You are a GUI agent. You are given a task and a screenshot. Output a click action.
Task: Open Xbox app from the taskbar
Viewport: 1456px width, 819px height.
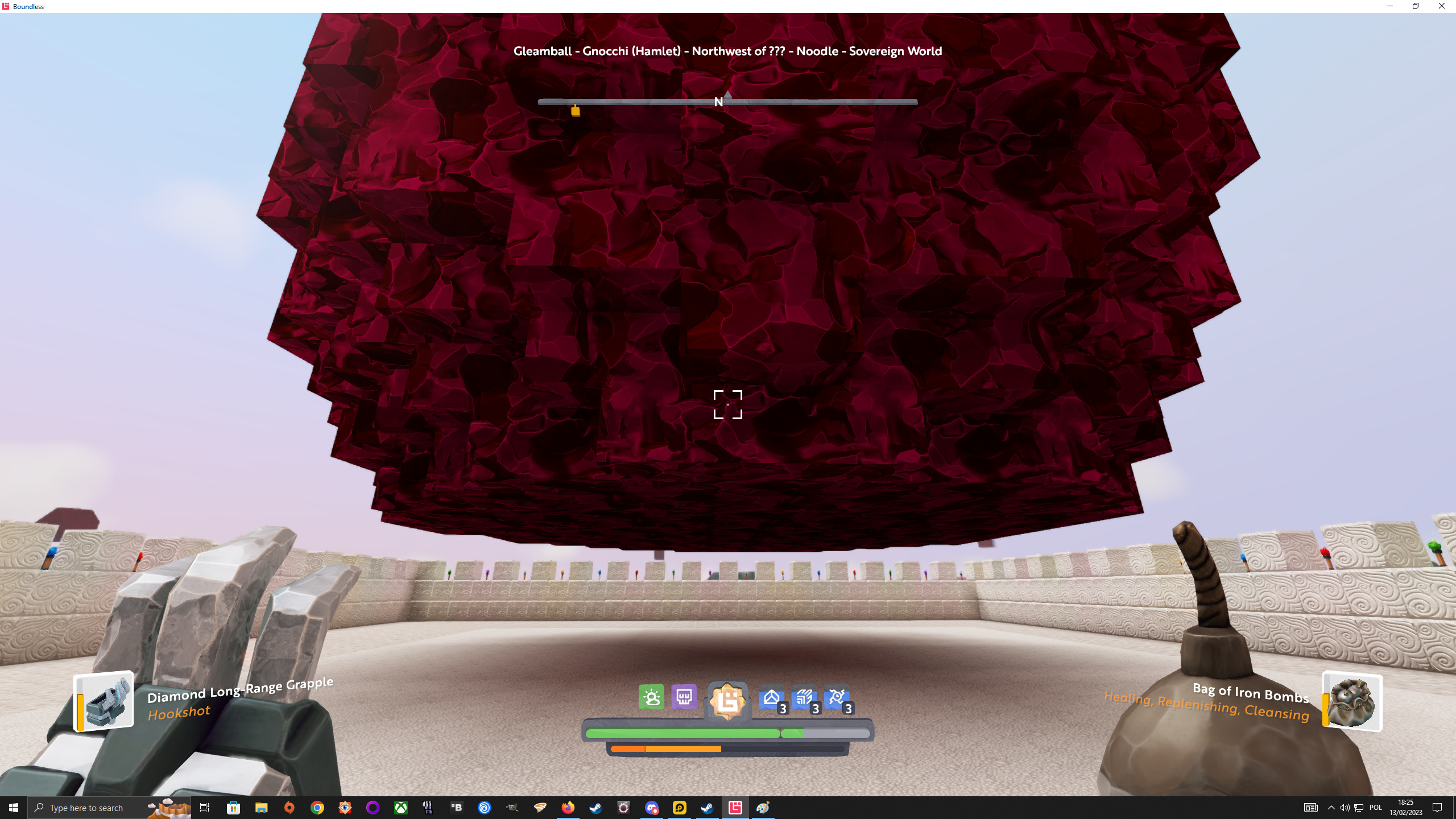(401, 808)
